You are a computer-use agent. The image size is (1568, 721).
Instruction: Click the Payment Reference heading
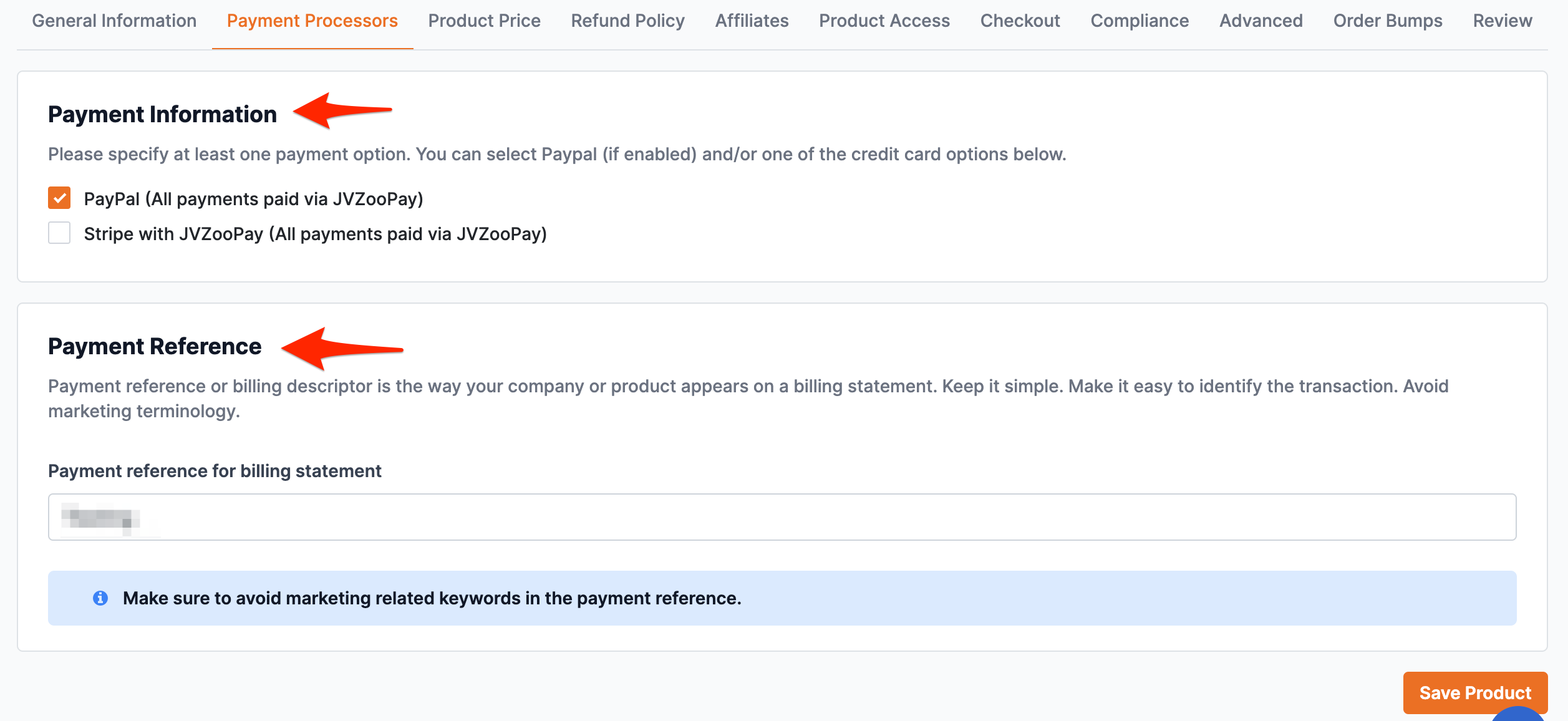(x=155, y=346)
